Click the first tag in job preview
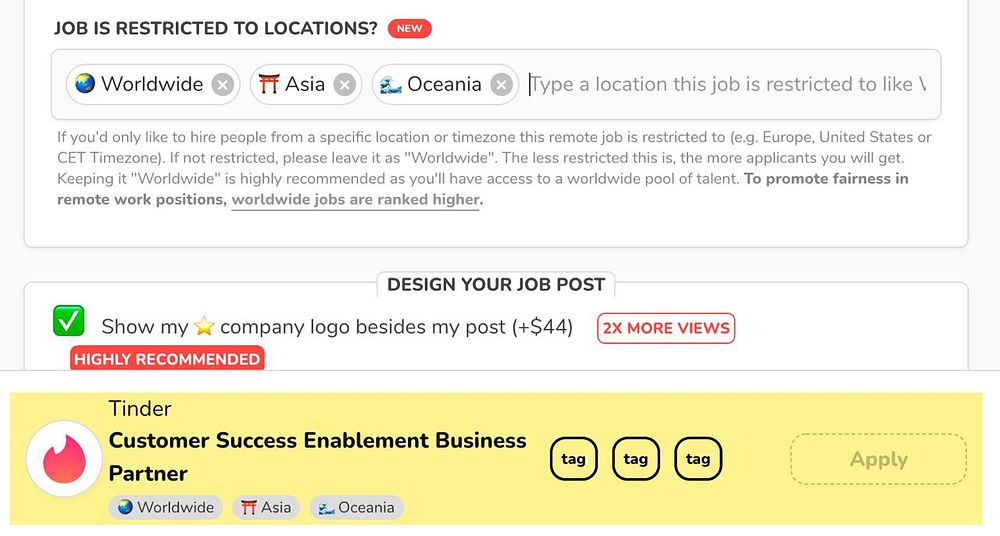1000x536 pixels. 573,460
